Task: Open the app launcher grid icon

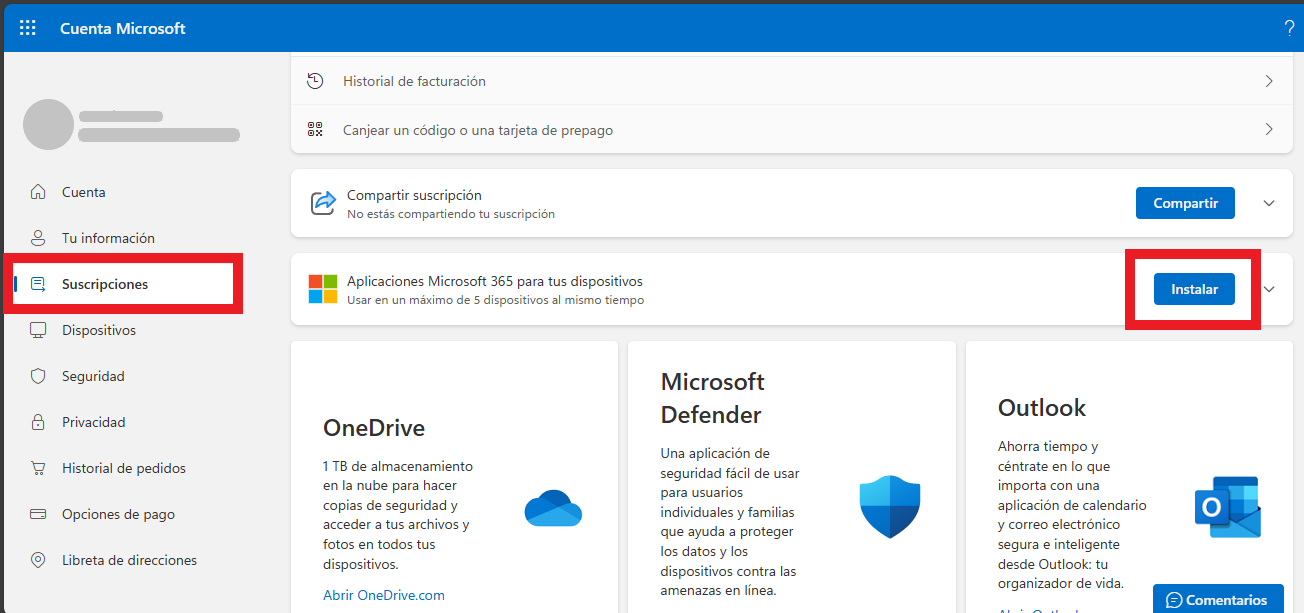Action: (28, 28)
